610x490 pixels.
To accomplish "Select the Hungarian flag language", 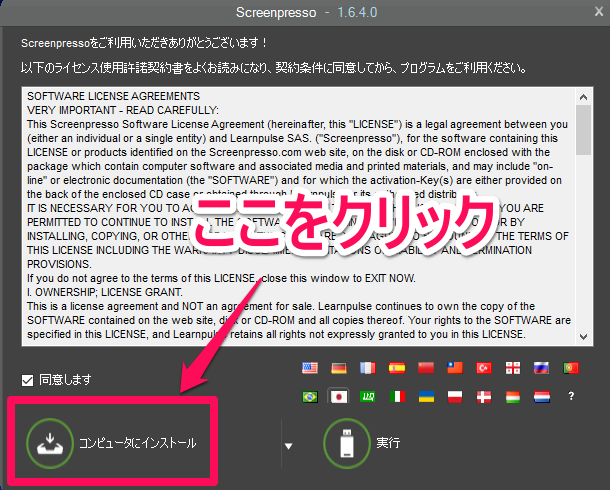I will pyautogui.click(x=513, y=397).
